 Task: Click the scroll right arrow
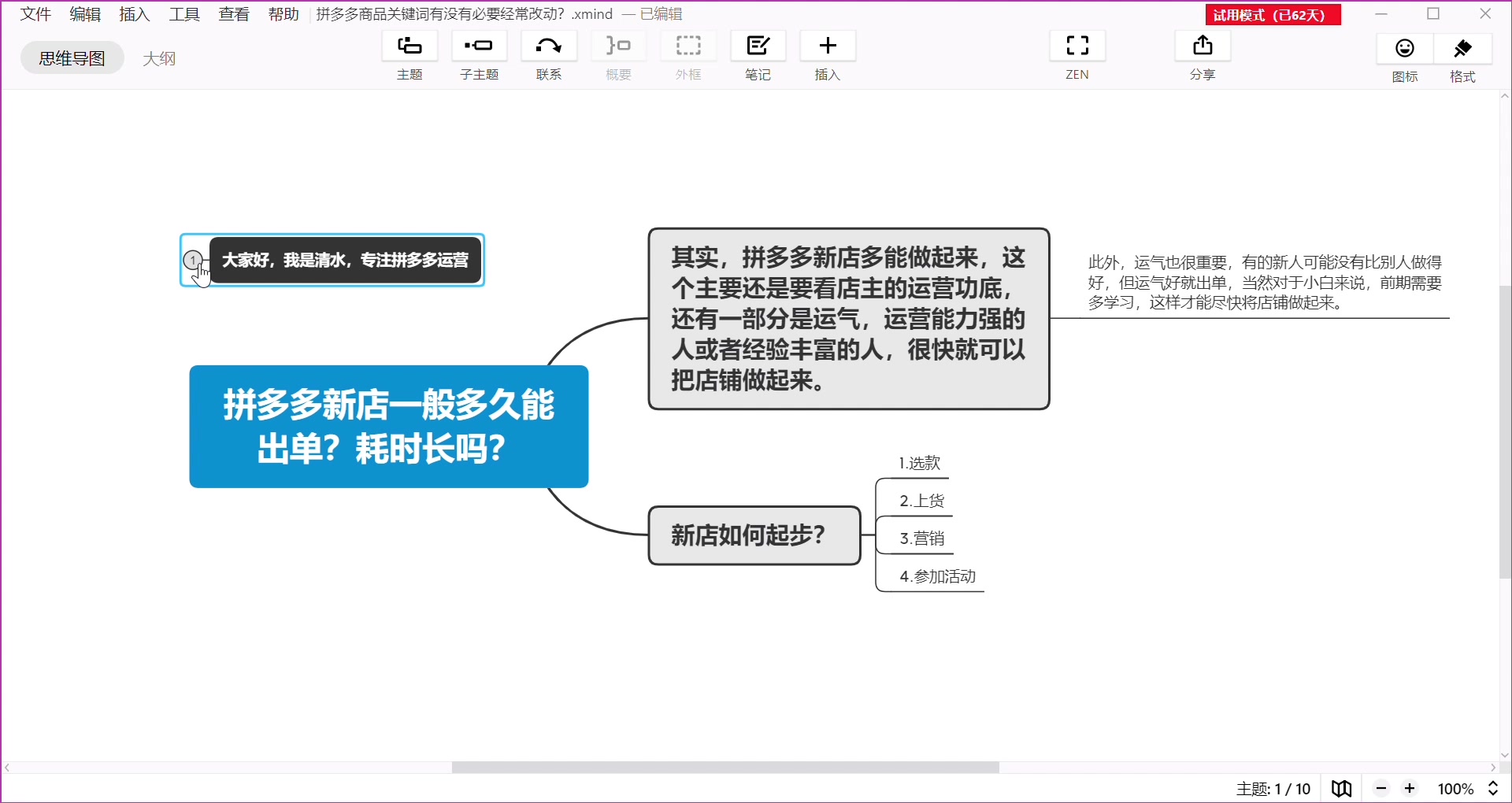pyautogui.click(x=1493, y=768)
